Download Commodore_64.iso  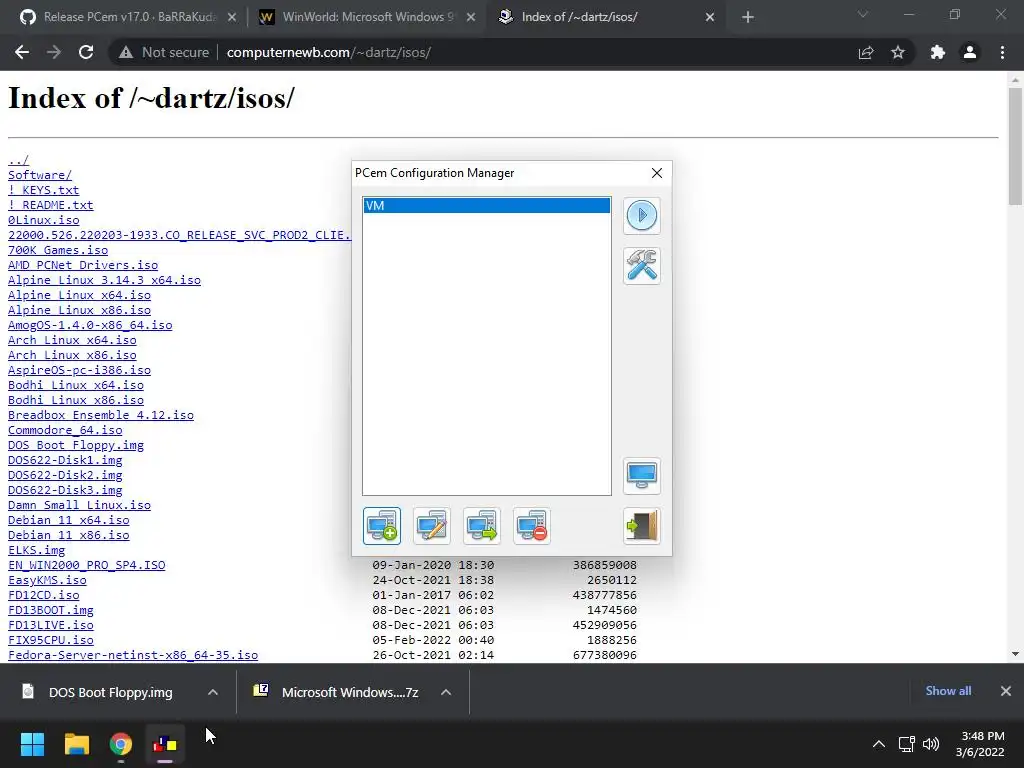65,430
